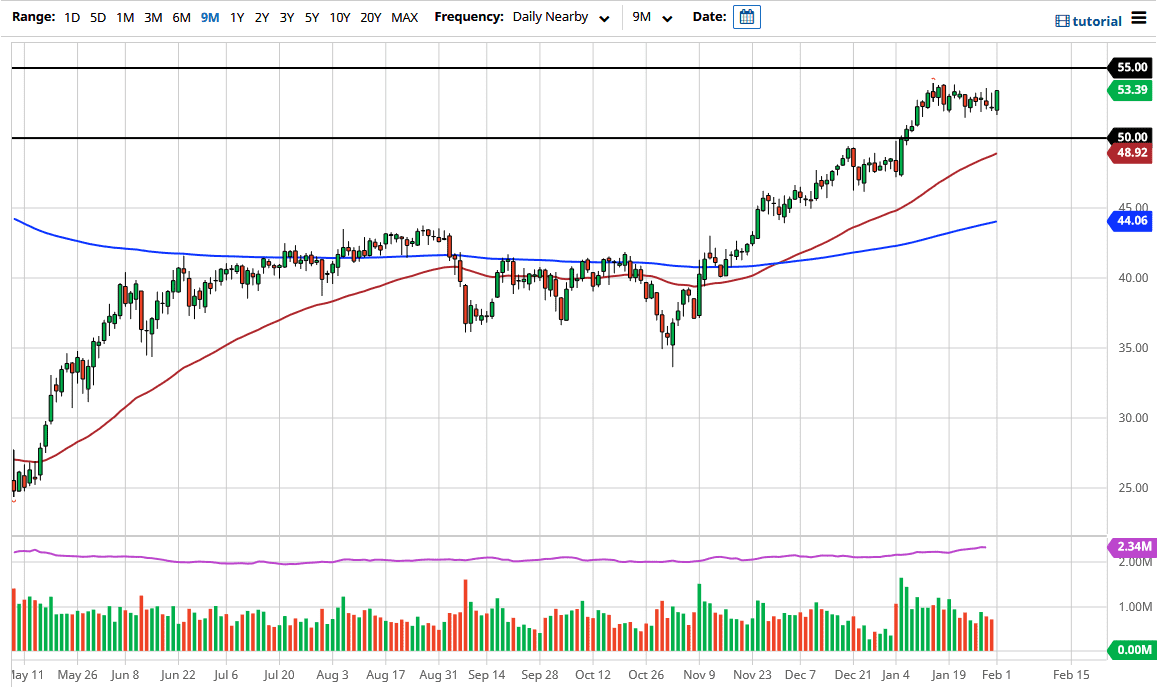Image resolution: width=1160 pixels, height=691 pixels.
Task: Open the Frequency dropdown showing Daily Nearby
Action: 560,17
